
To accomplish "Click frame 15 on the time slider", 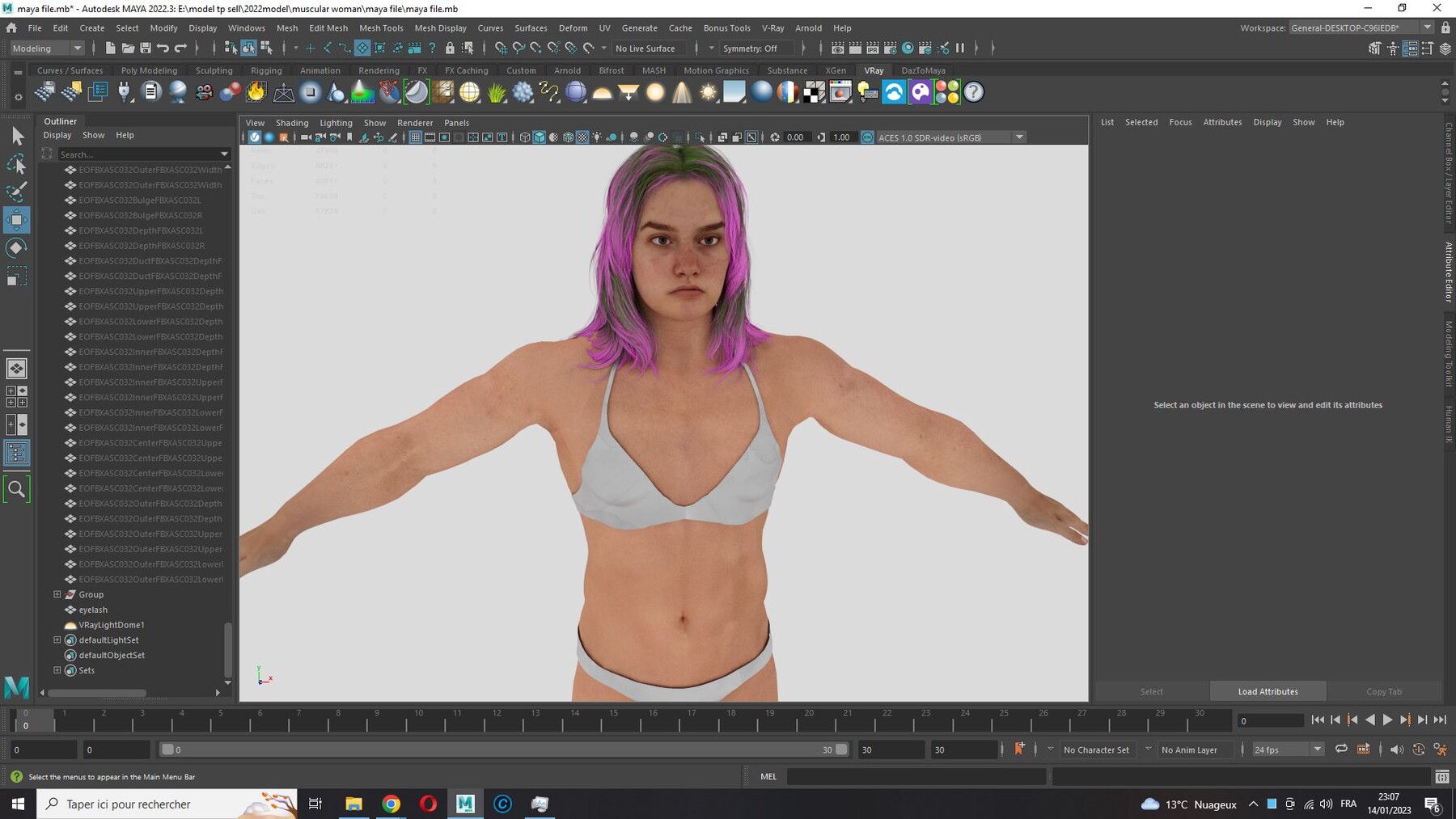I will tap(613, 719).
